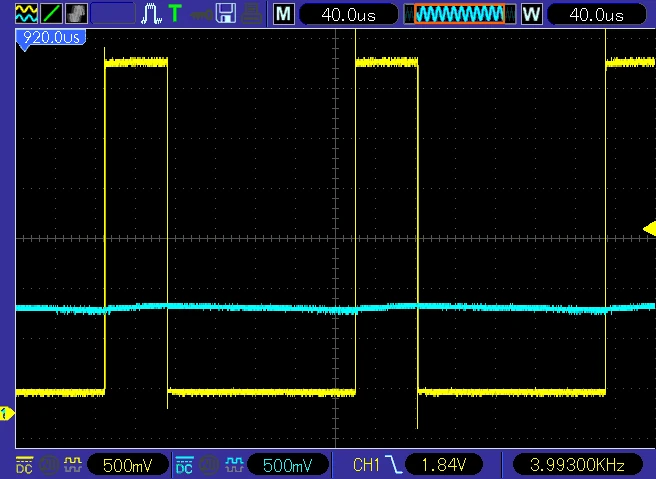The image size is (656, 479).
Task: Select the 3.99300KHz frequency counter readout
Action: [x=577, y=465]
